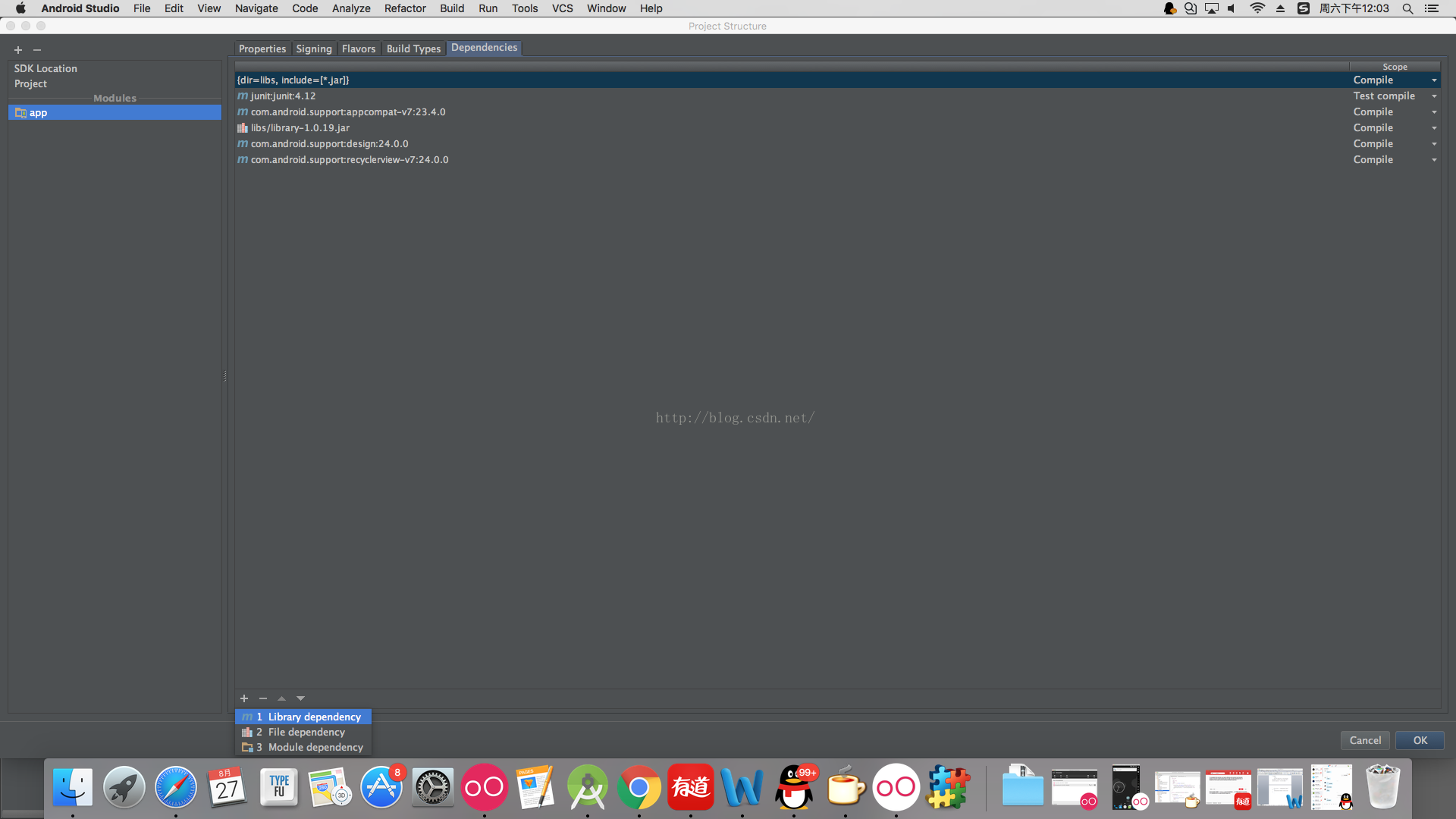1456x819 pixels.
Task: Open scope dropdown for appcompat-v7:23.4.0
Action: 1434,112
